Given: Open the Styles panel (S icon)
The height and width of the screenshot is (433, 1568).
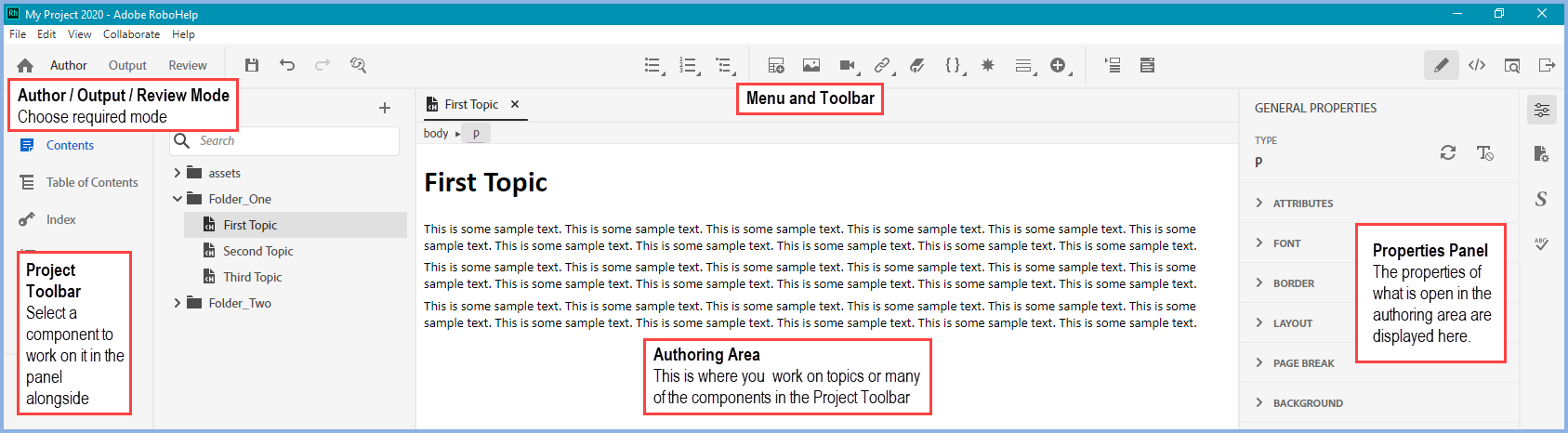Looking at the screenshot, I should [x=1541, y=199].
